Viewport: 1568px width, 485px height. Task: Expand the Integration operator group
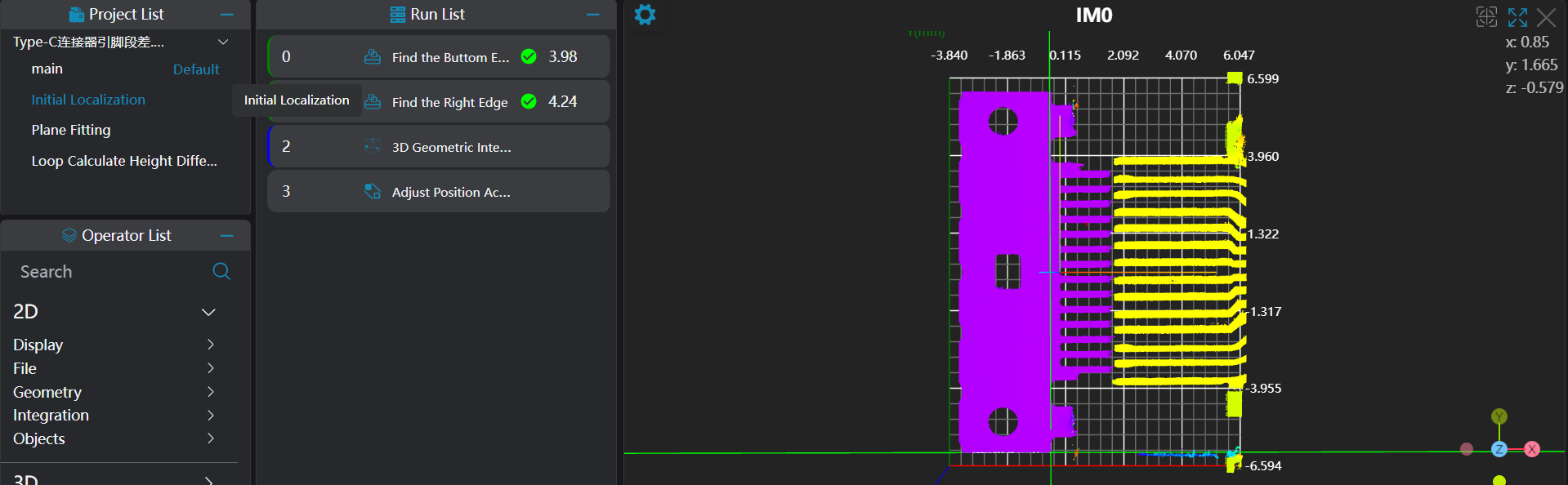click(x=210, y=415)
